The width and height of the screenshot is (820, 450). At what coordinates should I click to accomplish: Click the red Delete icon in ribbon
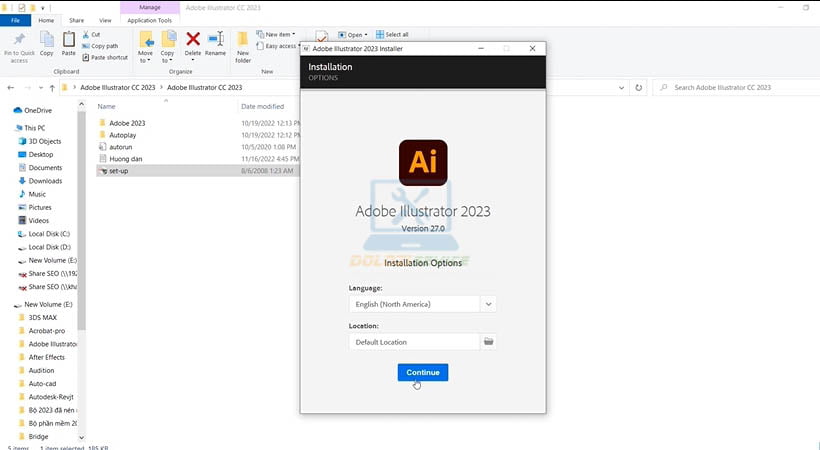(193, 42)
